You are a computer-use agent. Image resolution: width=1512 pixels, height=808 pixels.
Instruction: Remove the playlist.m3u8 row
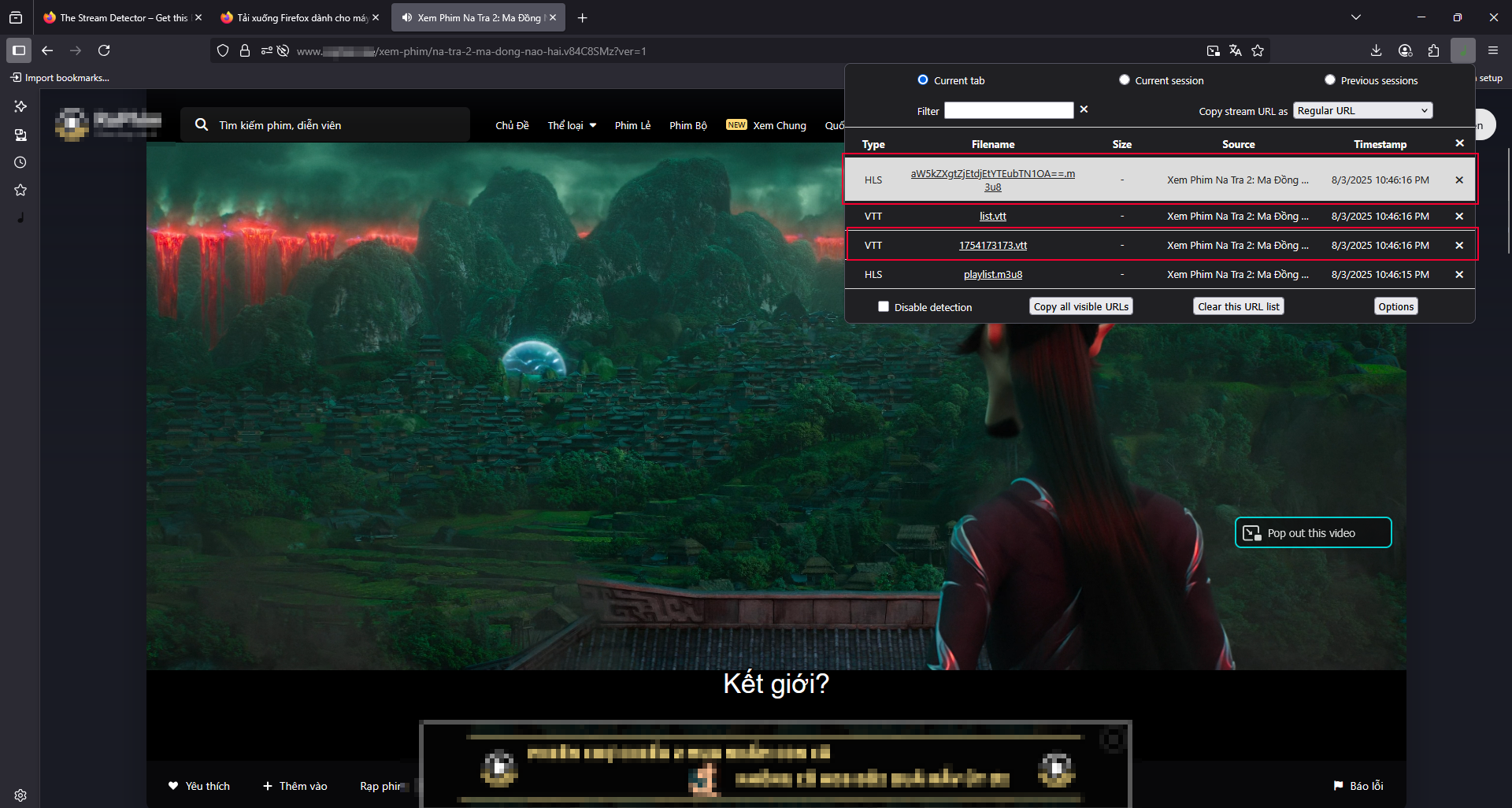pyautogui.click(x=1459, y=274)
